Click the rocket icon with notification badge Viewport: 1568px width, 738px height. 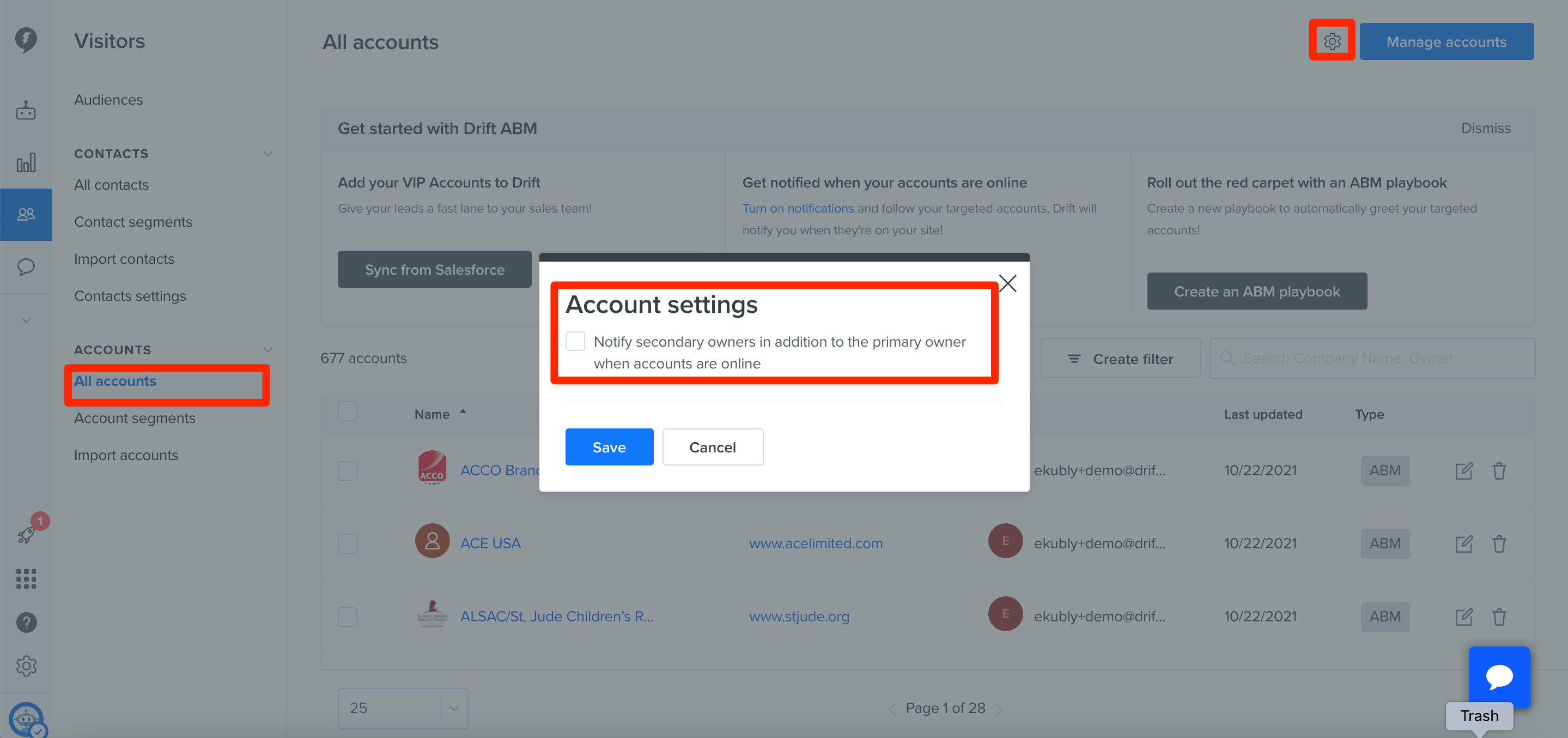click(x=26, y=535)
